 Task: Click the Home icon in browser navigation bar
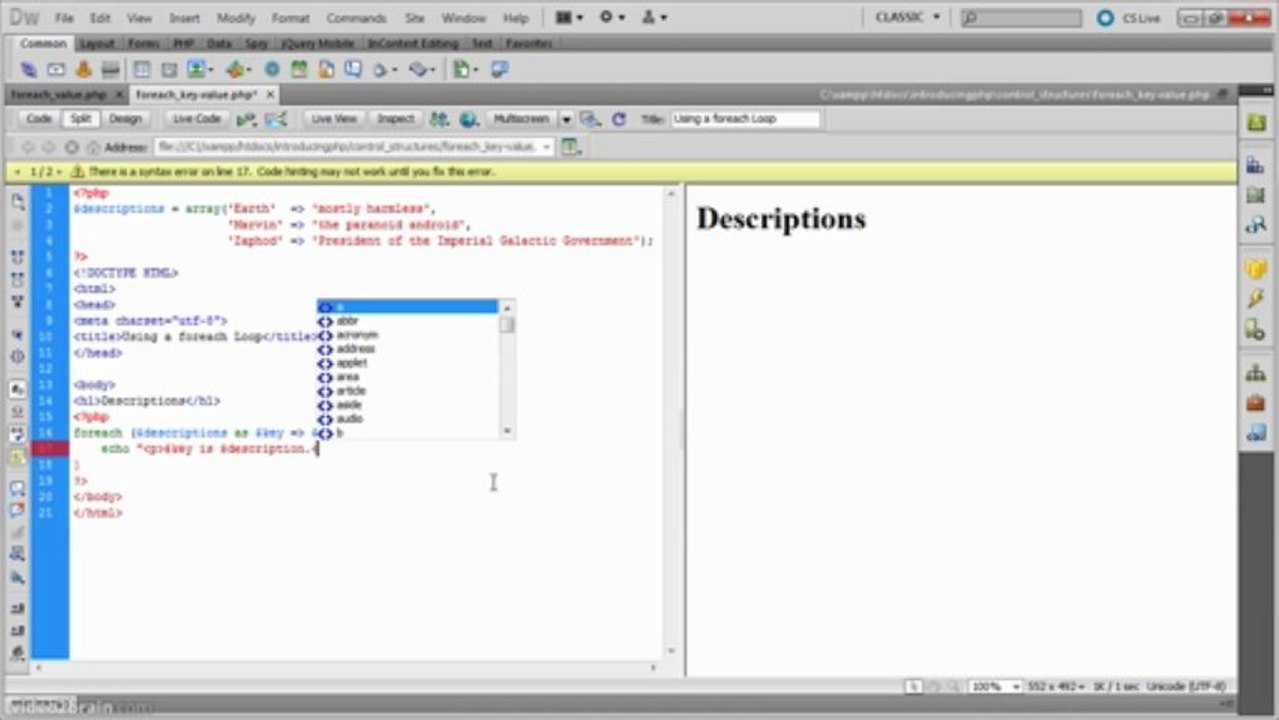[x=93, y=147]
